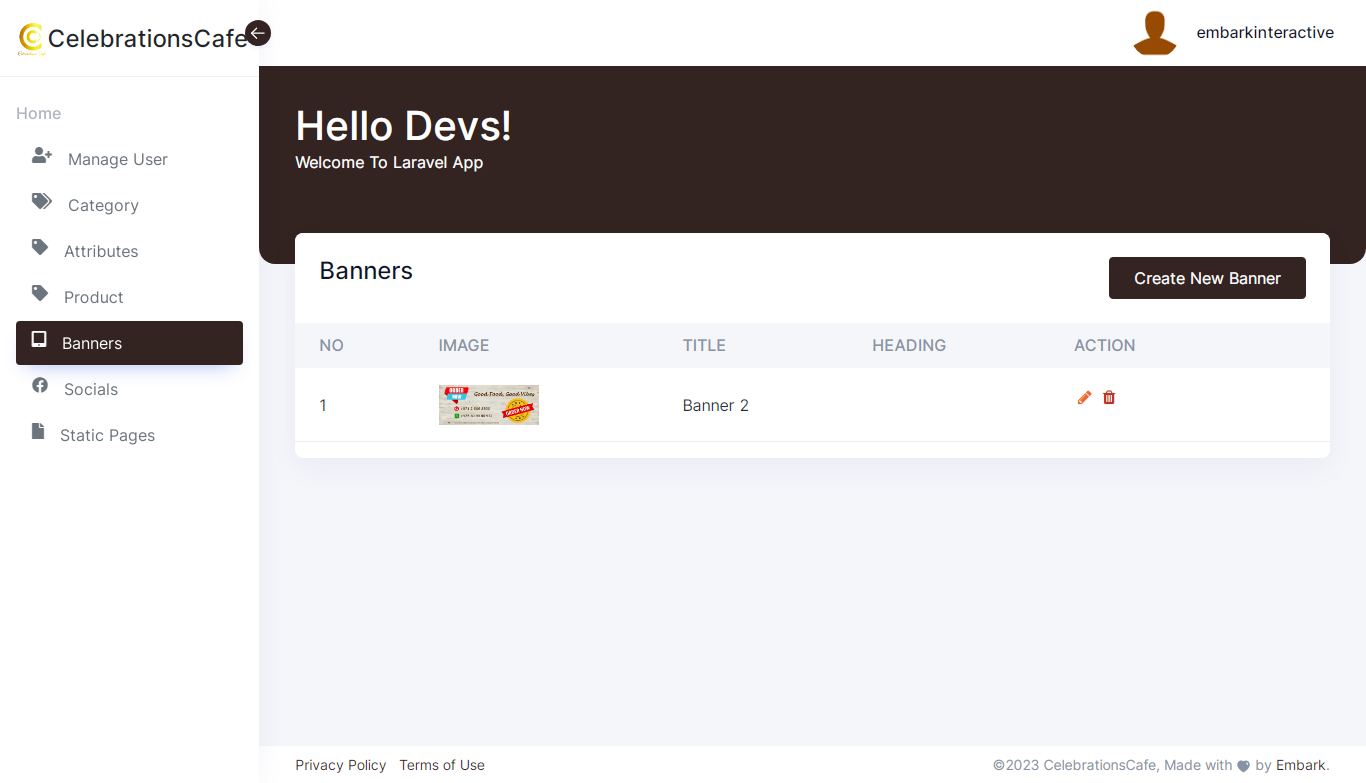Screen dimensions: 1366x783
Task: Click the Category tags icon
Action: click(x=41, y=202)
